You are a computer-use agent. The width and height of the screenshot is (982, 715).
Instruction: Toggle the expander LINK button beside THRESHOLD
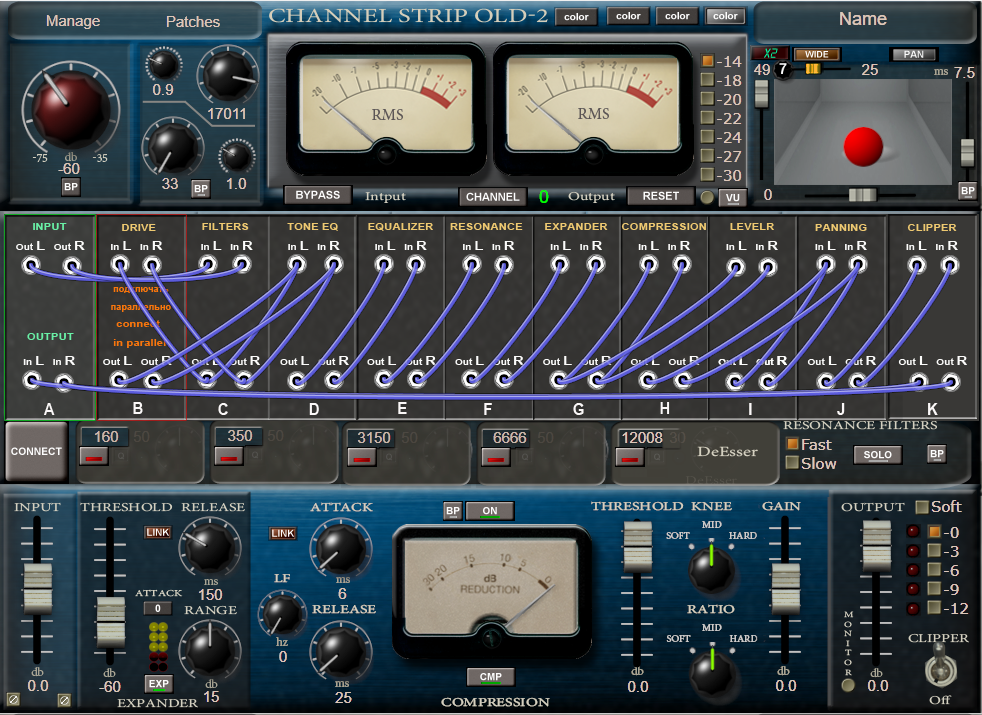click(158, 532)
